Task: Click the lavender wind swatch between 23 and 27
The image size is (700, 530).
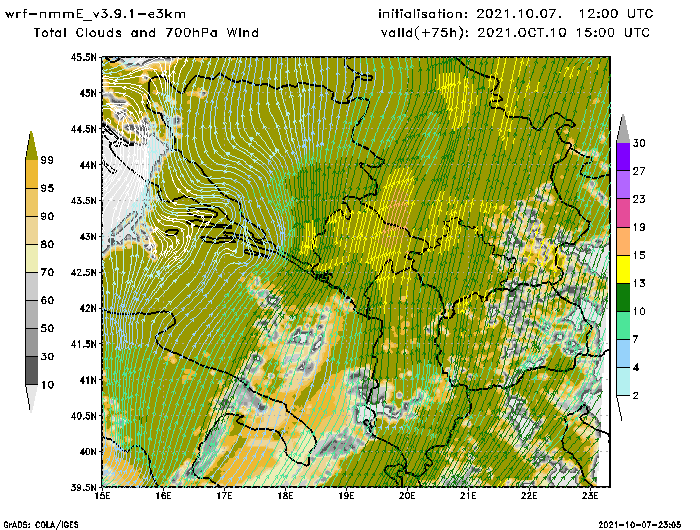Action: (x=623, y=185)
